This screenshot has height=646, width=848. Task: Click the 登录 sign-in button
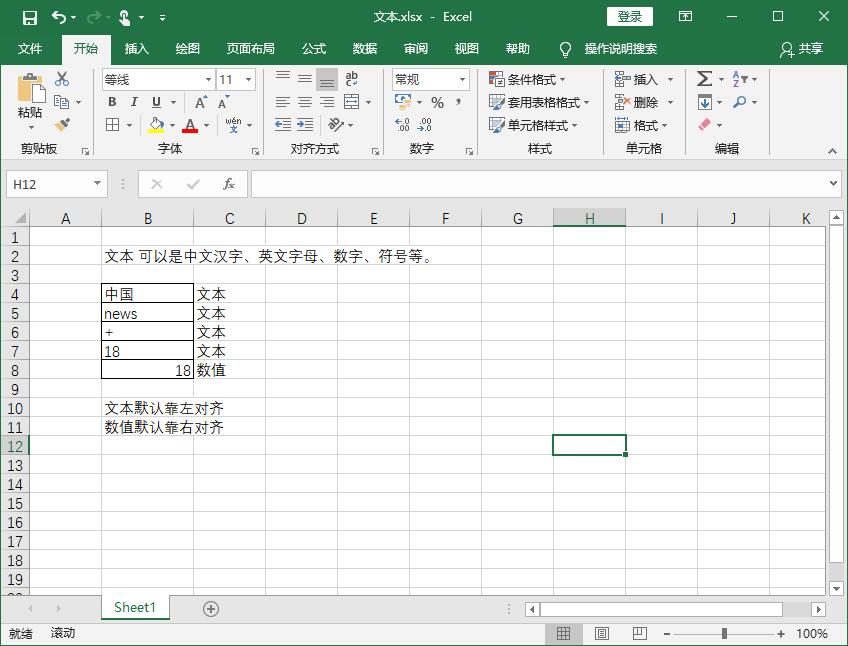tap(630, 17)
